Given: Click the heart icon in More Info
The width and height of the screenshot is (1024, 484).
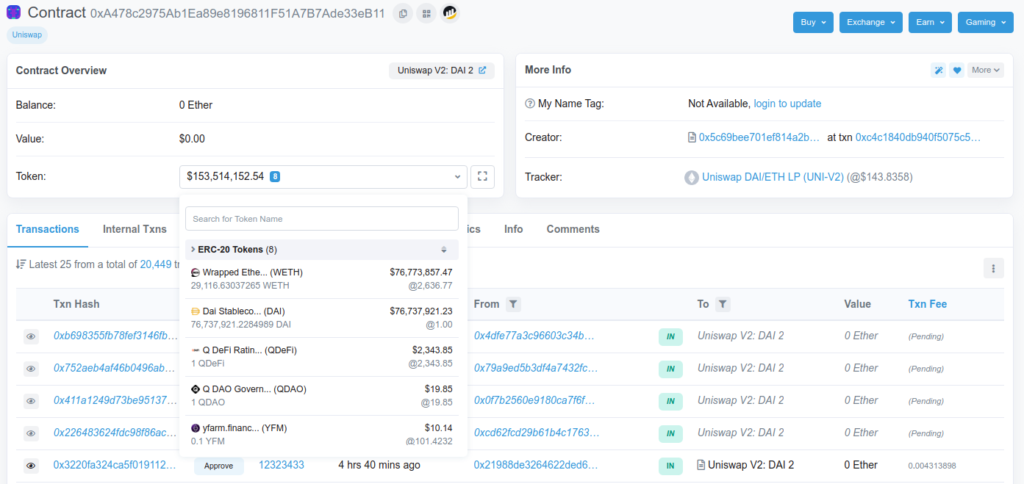Looking at the screenshot, I should coord(956,70).
